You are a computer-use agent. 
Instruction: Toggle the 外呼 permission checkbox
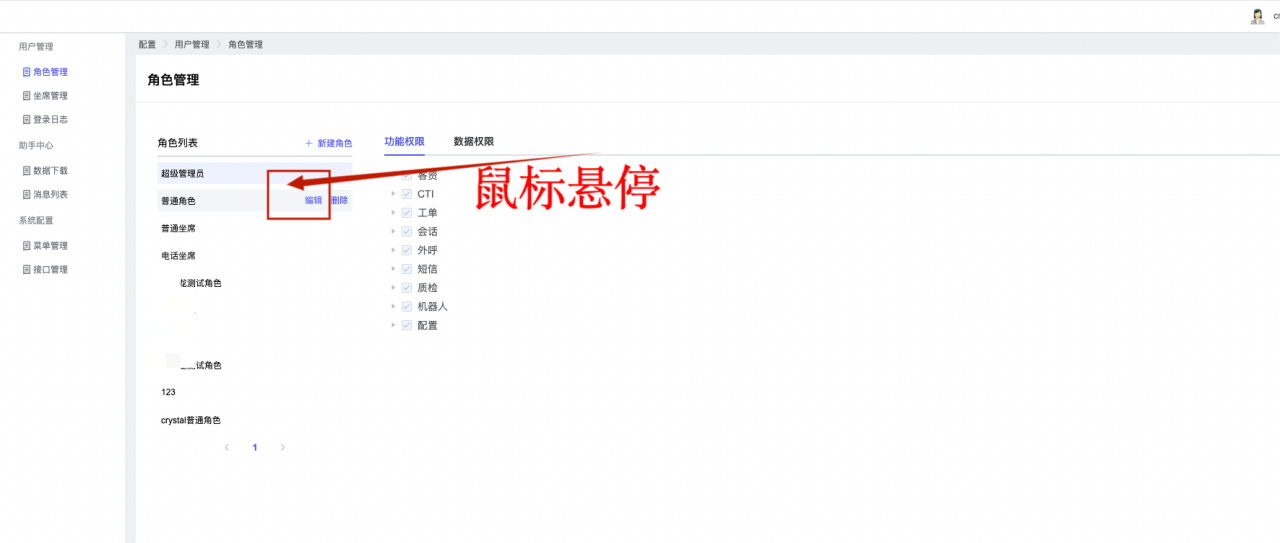click(x=407, y=251)
